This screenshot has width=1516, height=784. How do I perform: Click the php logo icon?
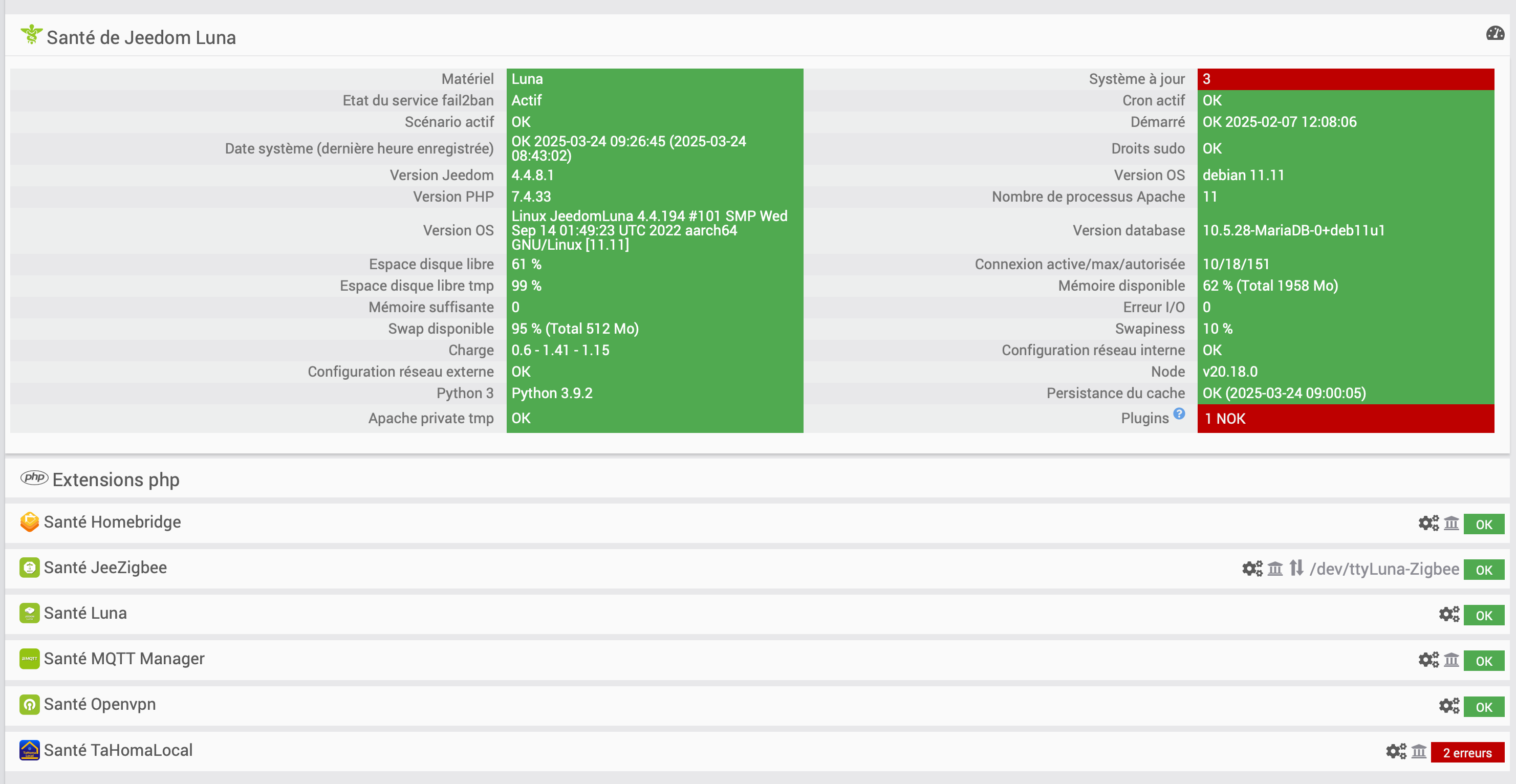click(x=34, y=477)
